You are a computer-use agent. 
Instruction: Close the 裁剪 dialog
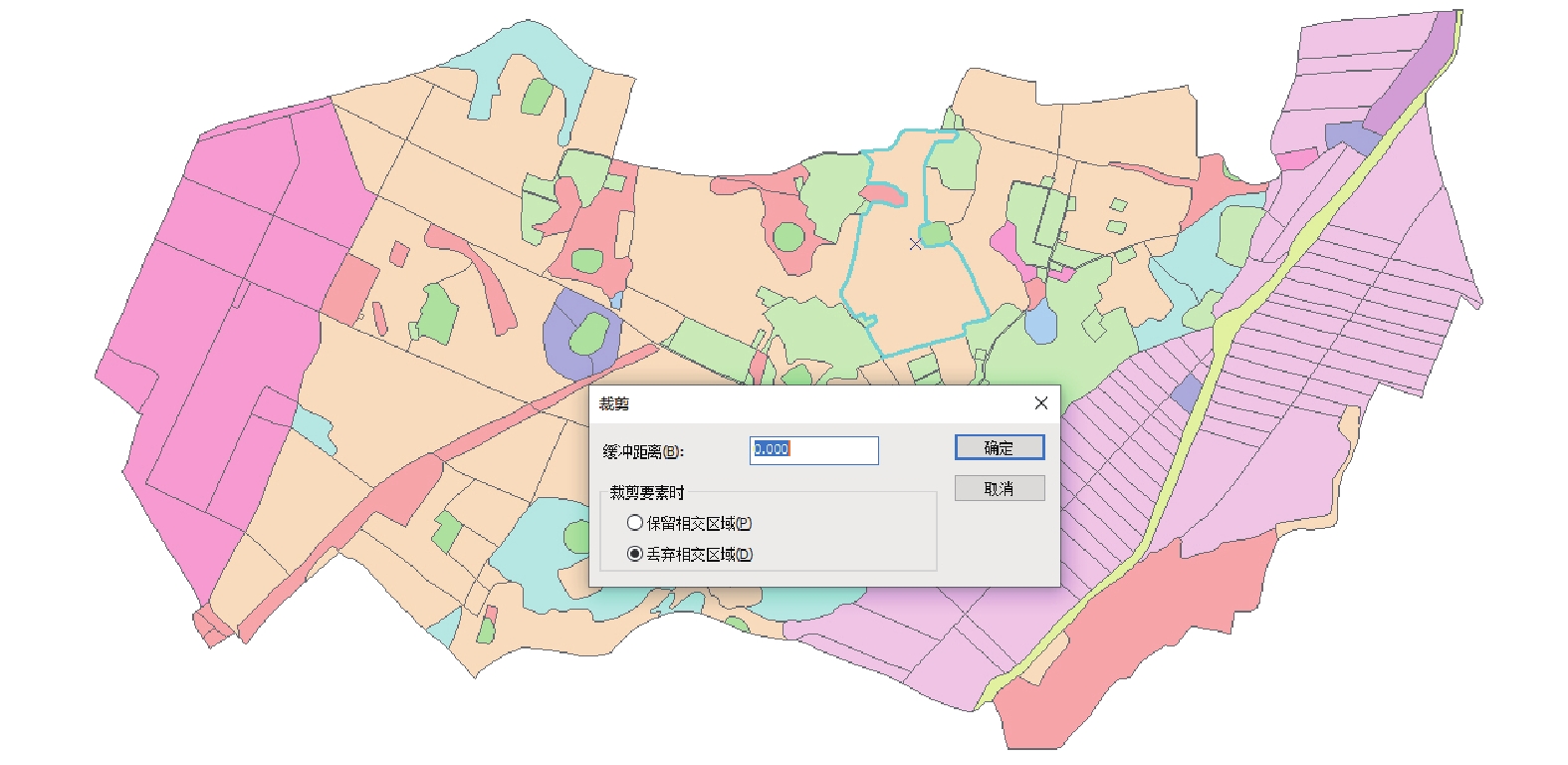(1040, 403)
